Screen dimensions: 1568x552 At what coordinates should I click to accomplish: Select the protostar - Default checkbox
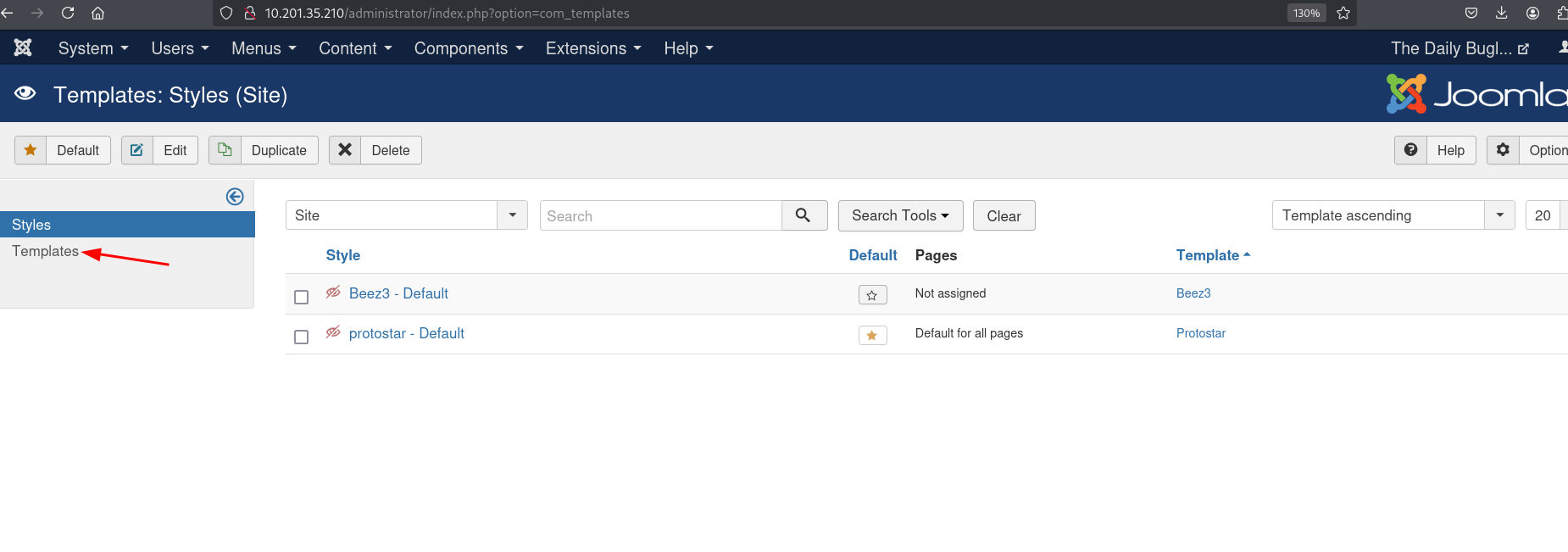point(301,337)
